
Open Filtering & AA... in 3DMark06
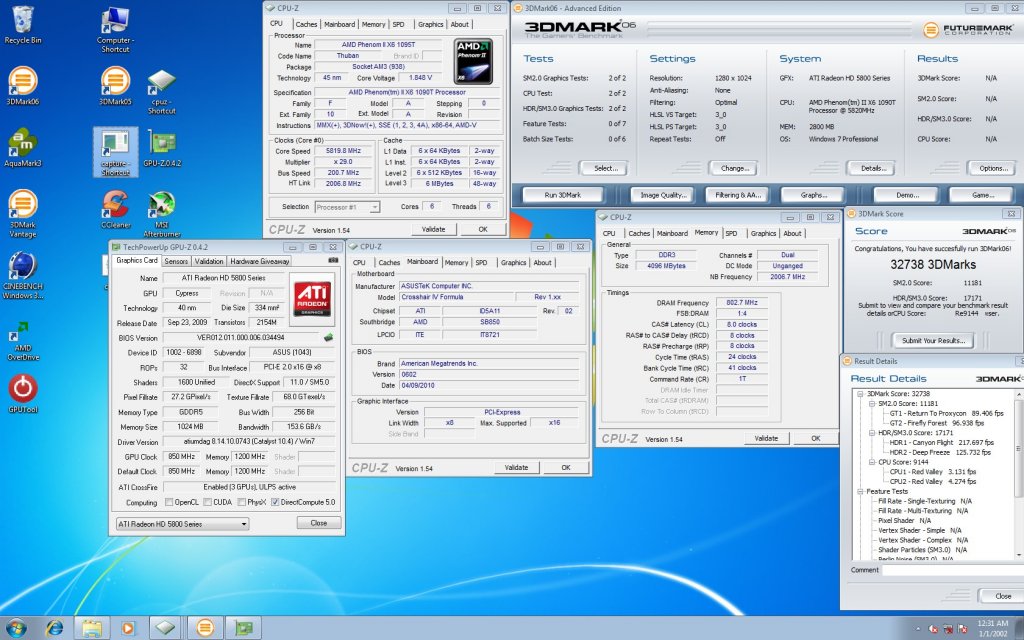pos(738,195)
